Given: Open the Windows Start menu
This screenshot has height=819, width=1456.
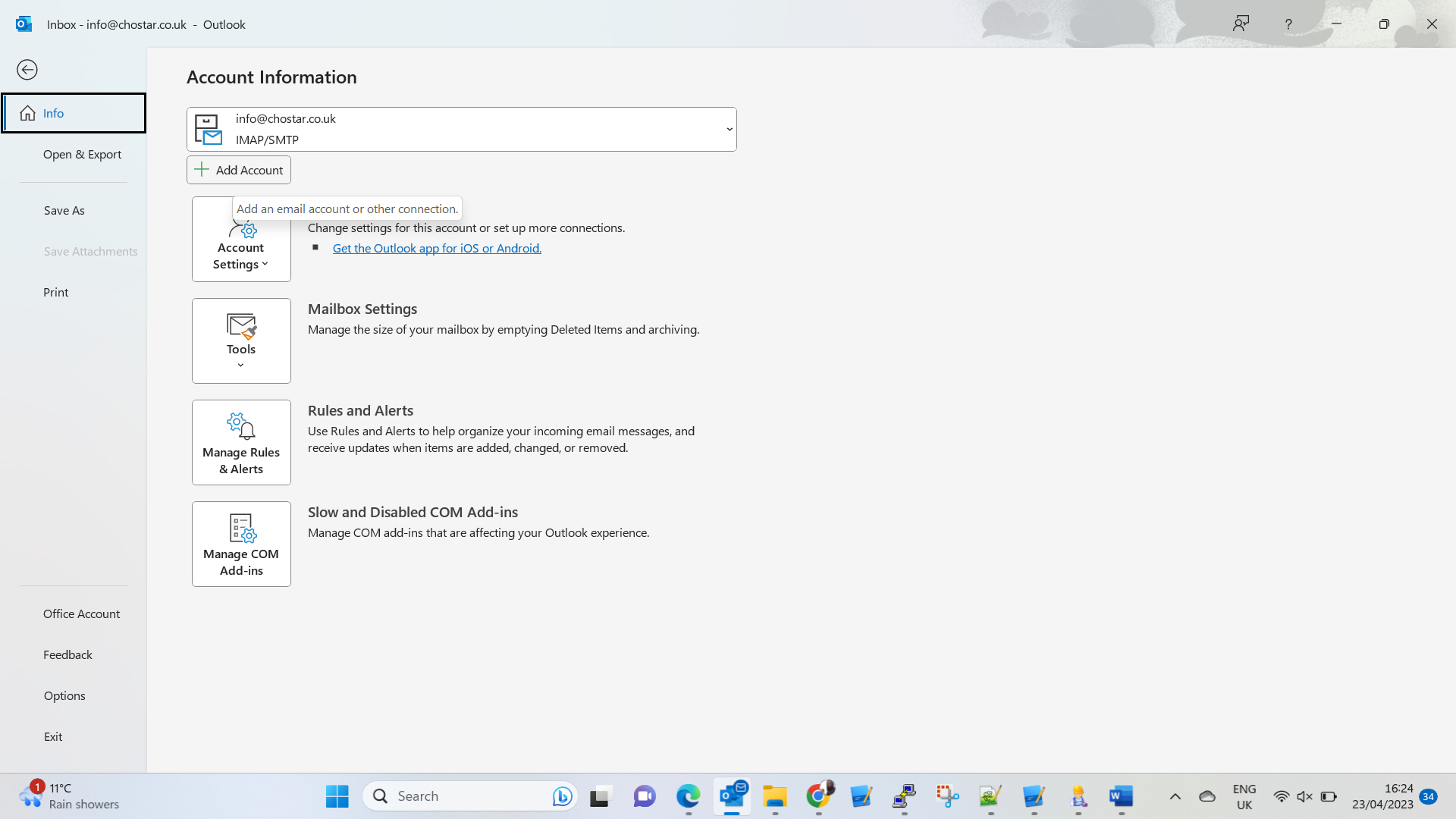Looking at the screenshot, I should click(337, 796).
